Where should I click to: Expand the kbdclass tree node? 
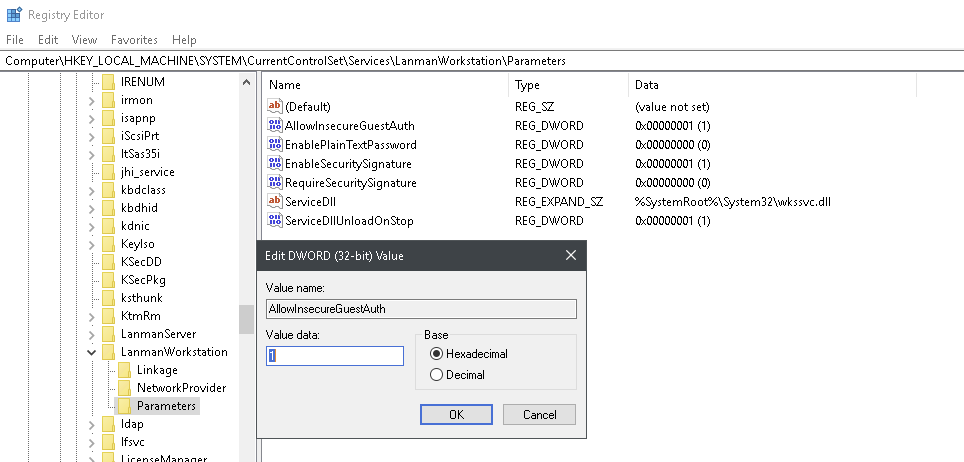point(92,191)
